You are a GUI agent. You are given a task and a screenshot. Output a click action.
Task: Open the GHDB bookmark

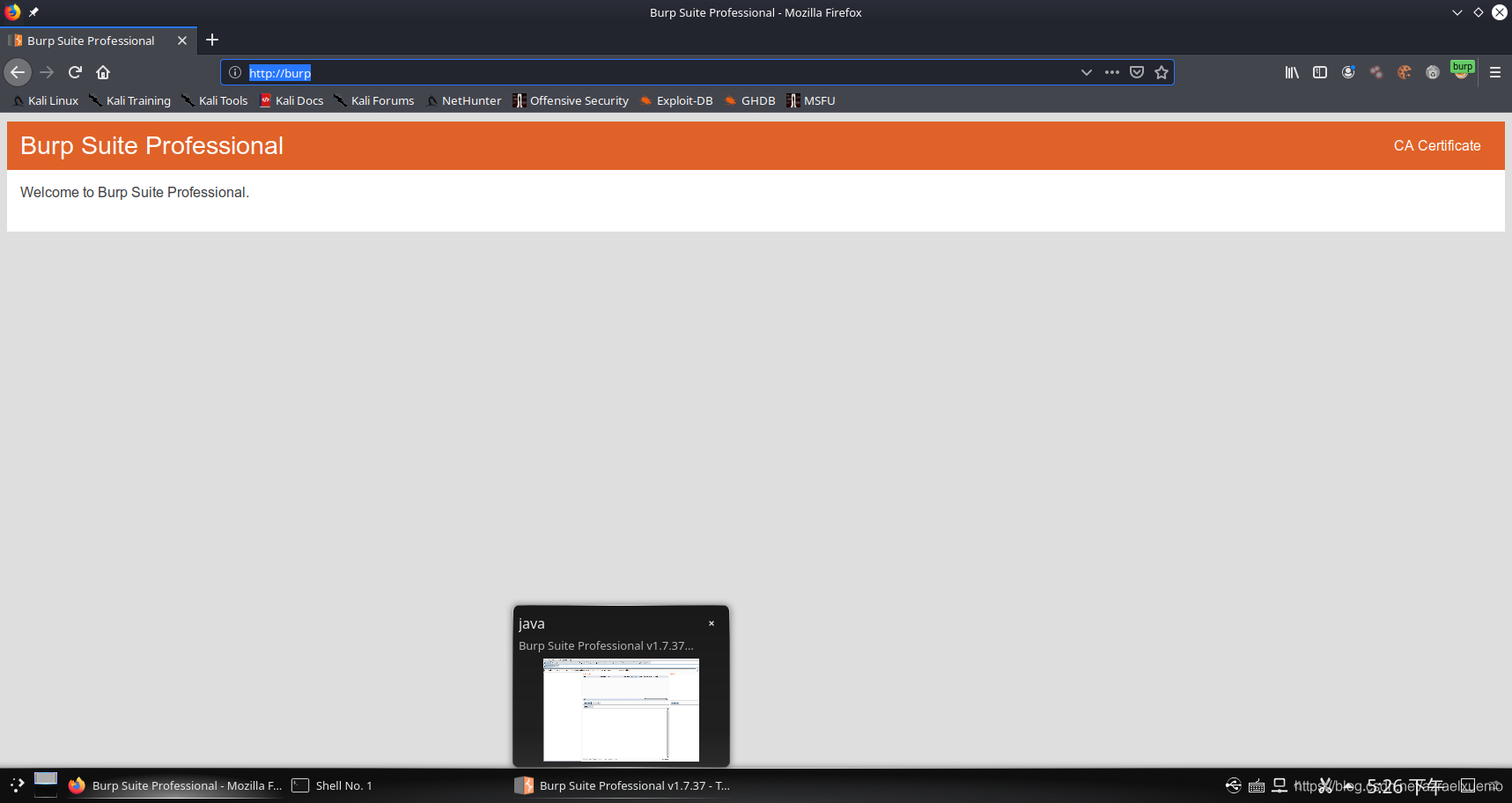tap(749, 100)
